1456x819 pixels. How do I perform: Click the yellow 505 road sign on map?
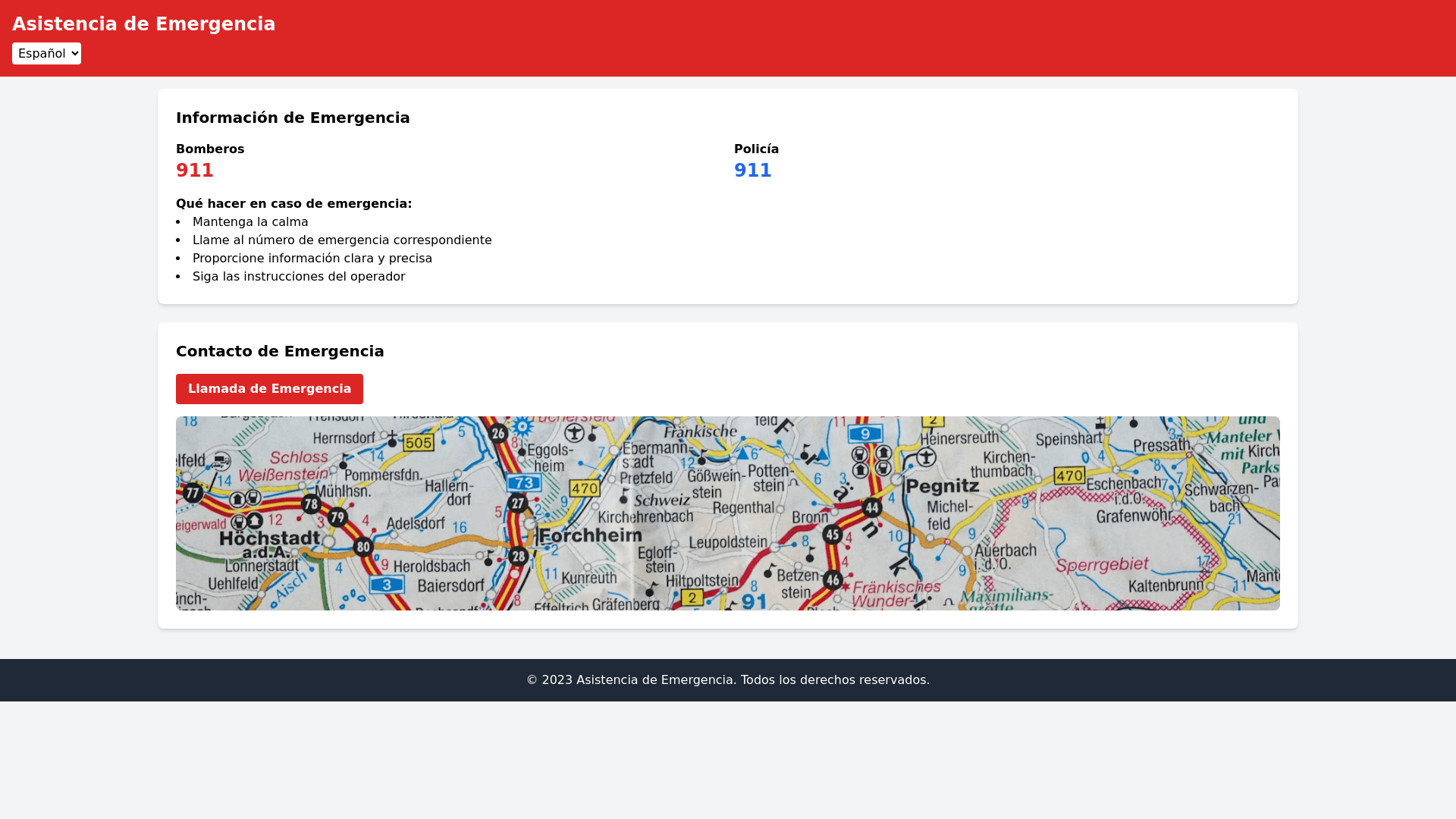point(418,442)
